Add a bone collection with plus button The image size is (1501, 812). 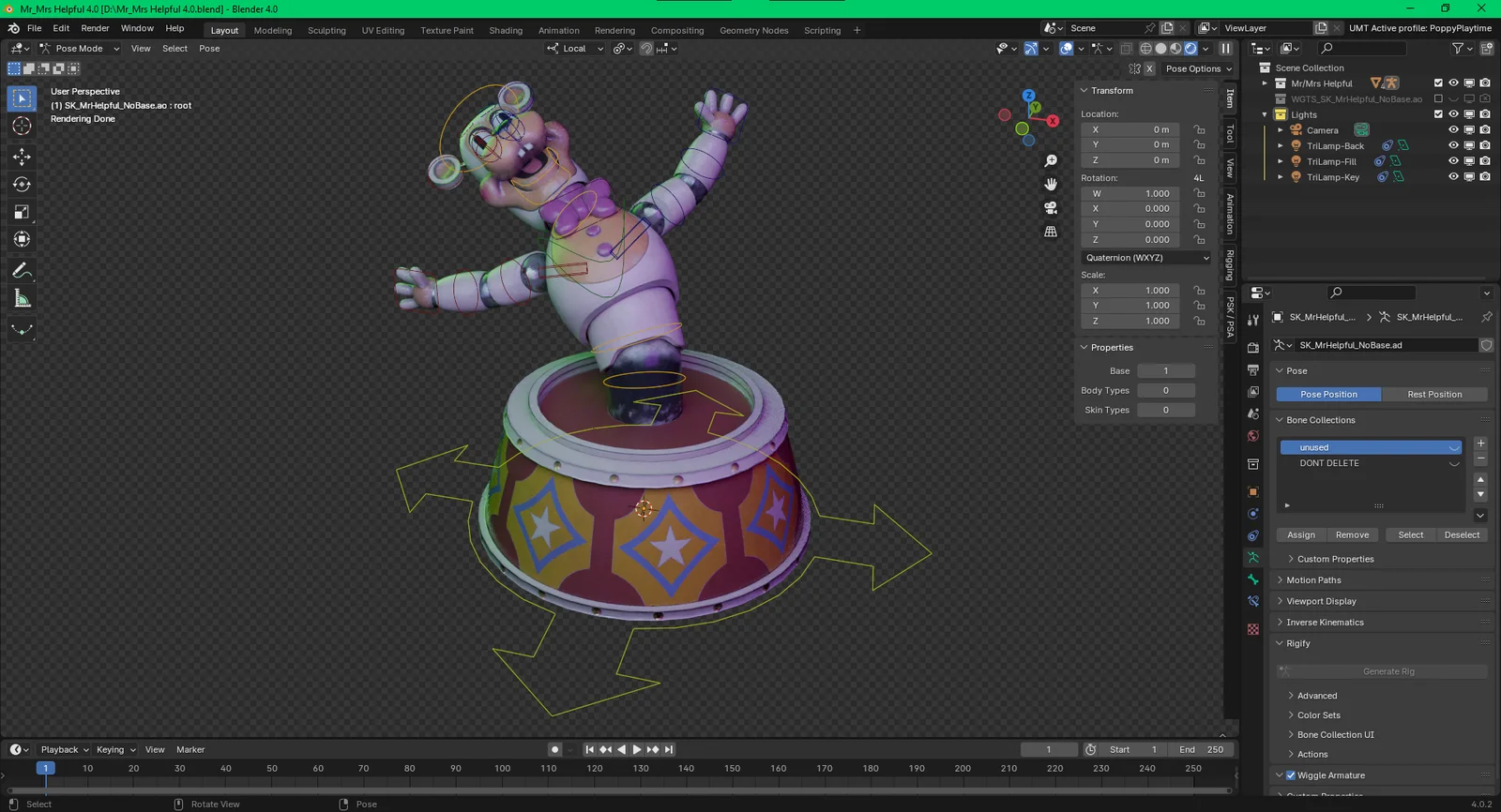(x=1480, y=444)
